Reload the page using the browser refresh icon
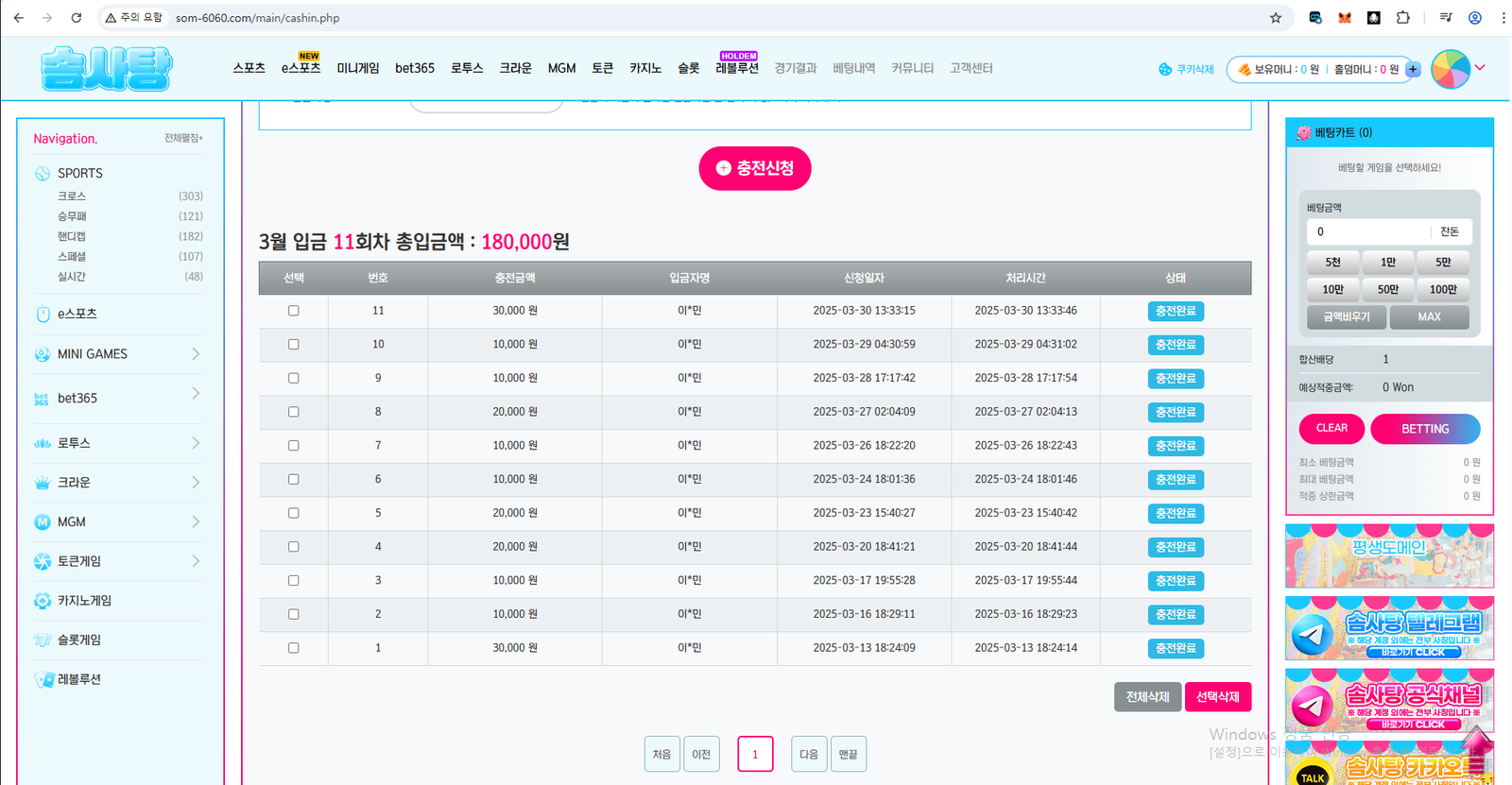1512x785 pixels. 77,18
